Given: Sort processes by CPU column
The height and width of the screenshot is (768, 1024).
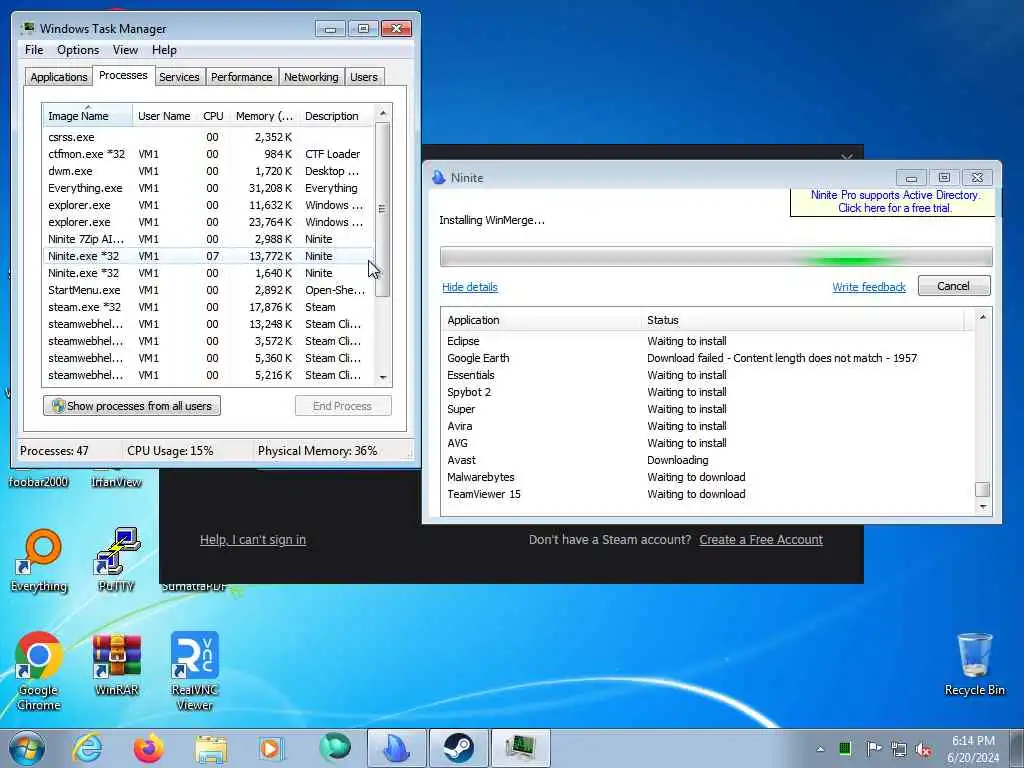Looking at the screenshot, I should pyautogui.click(x=213, y=116).
